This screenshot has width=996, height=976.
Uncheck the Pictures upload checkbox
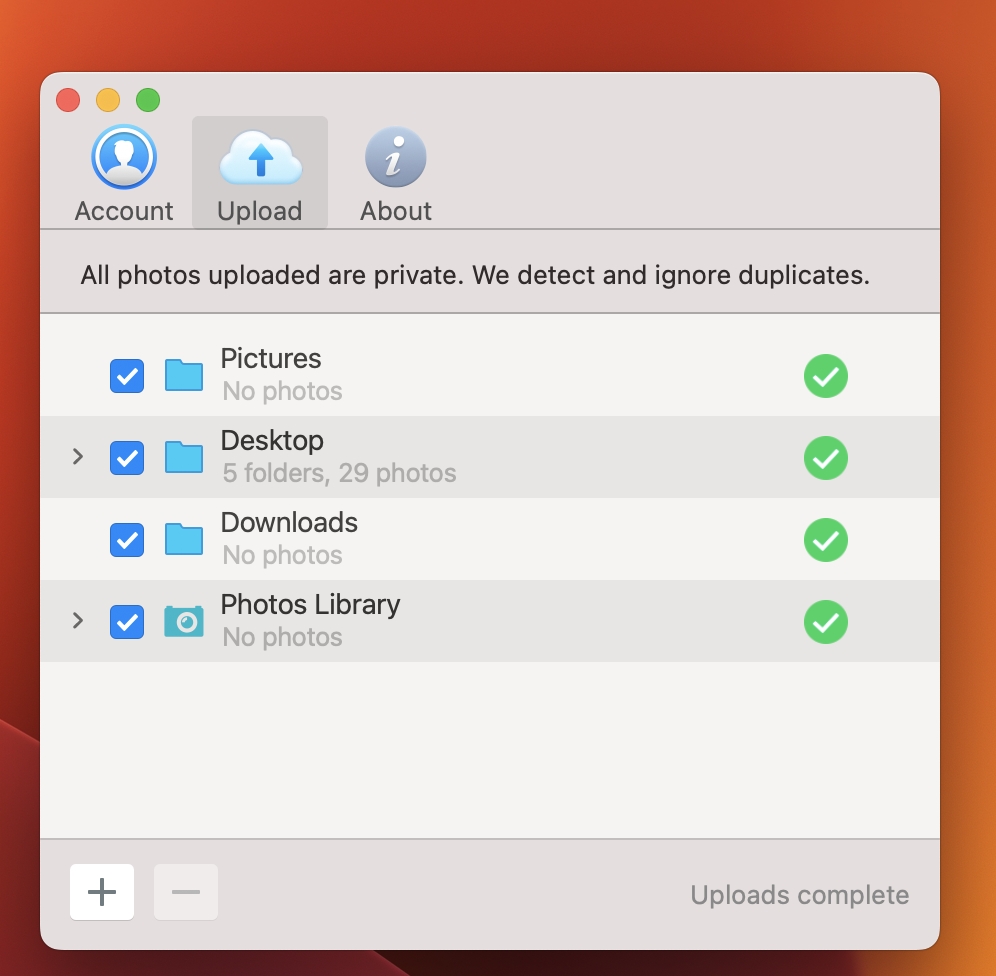click(126, 376)
